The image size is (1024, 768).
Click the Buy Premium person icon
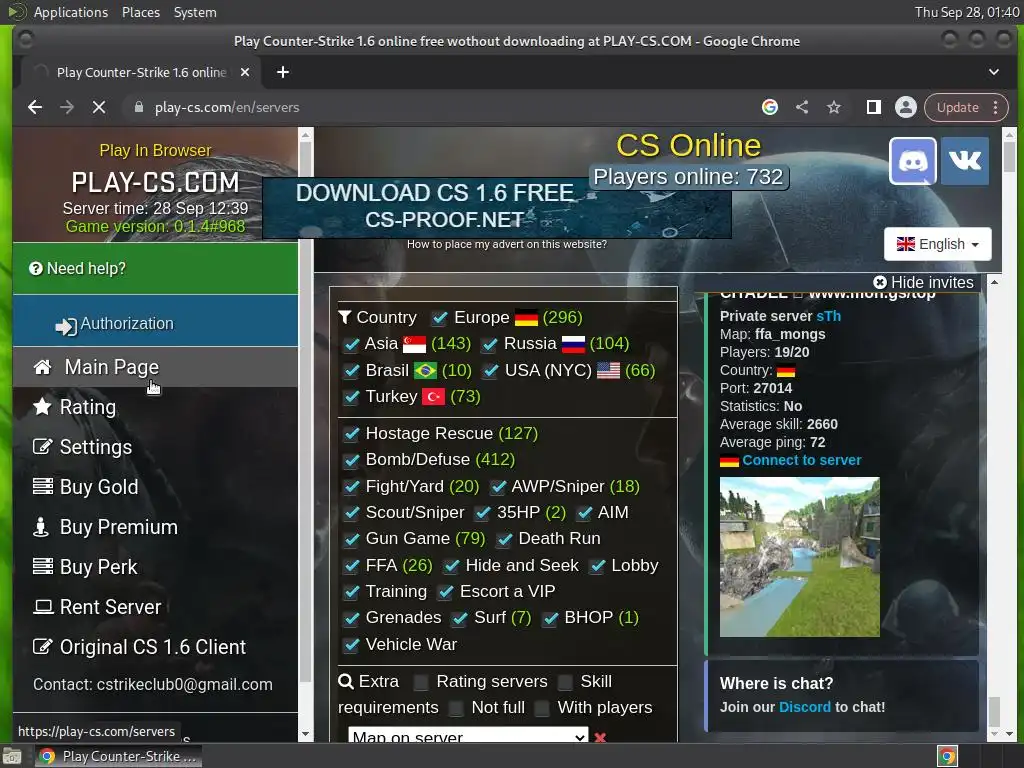point(41,527)
